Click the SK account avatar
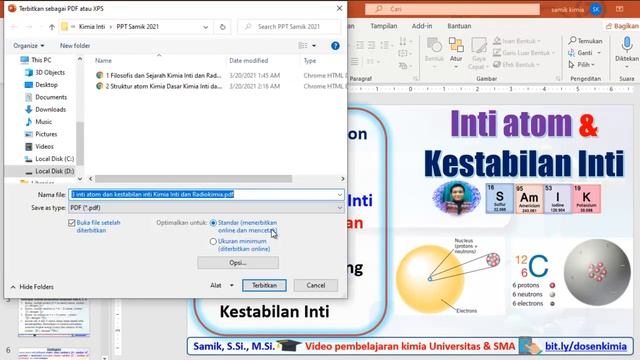The width and height of the screenshot is (640, 360). (x=596, y=9)
